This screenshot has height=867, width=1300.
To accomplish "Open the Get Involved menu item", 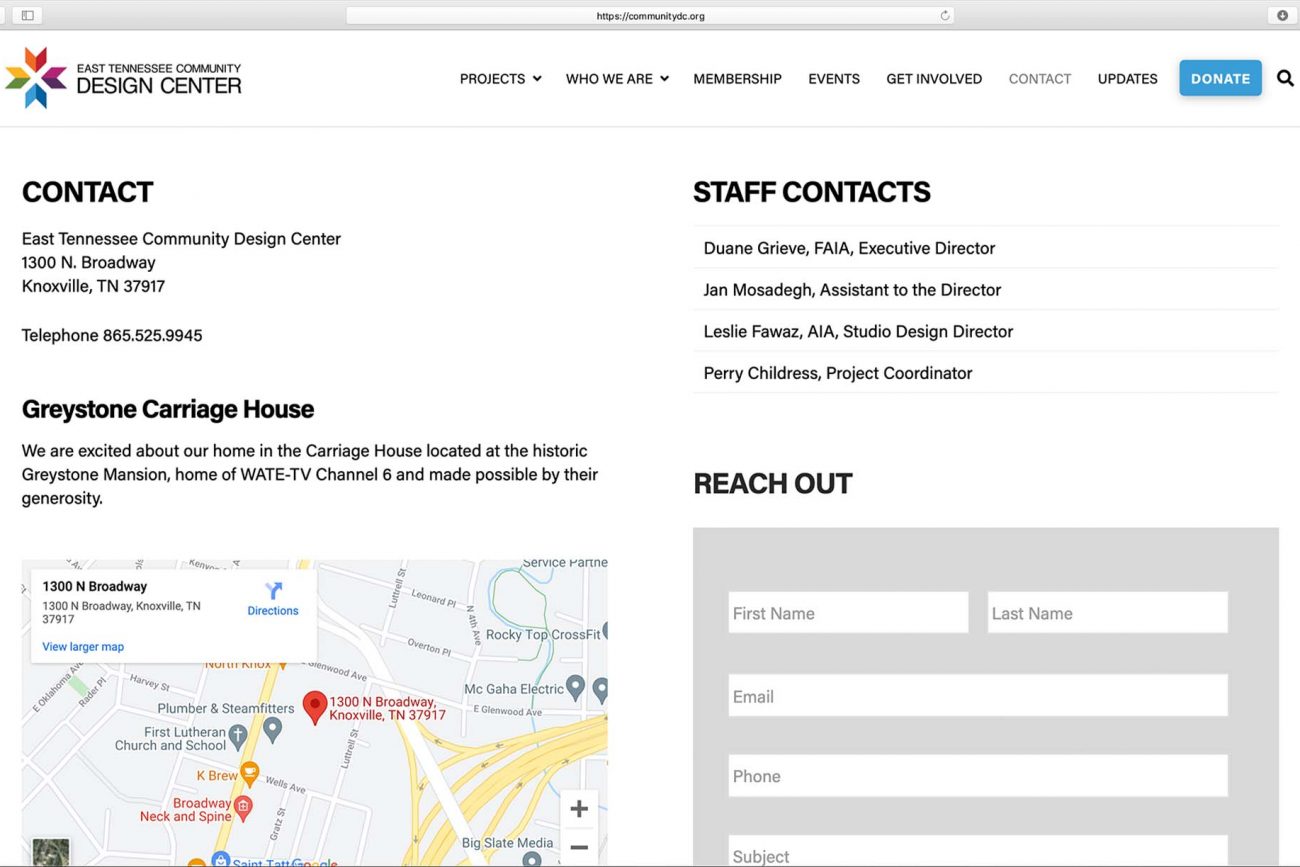I will 933,79.
